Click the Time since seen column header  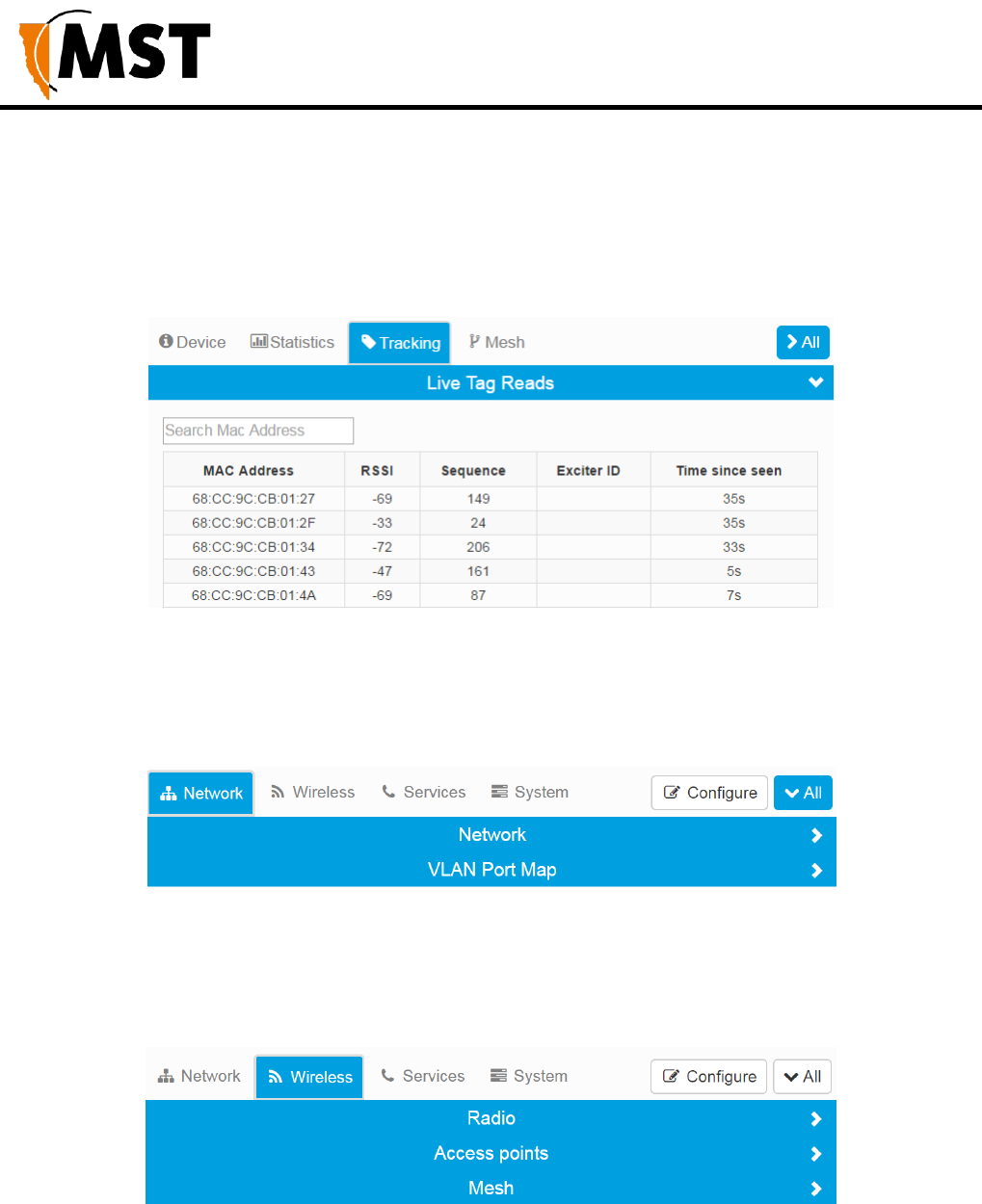tap(729, 471)
